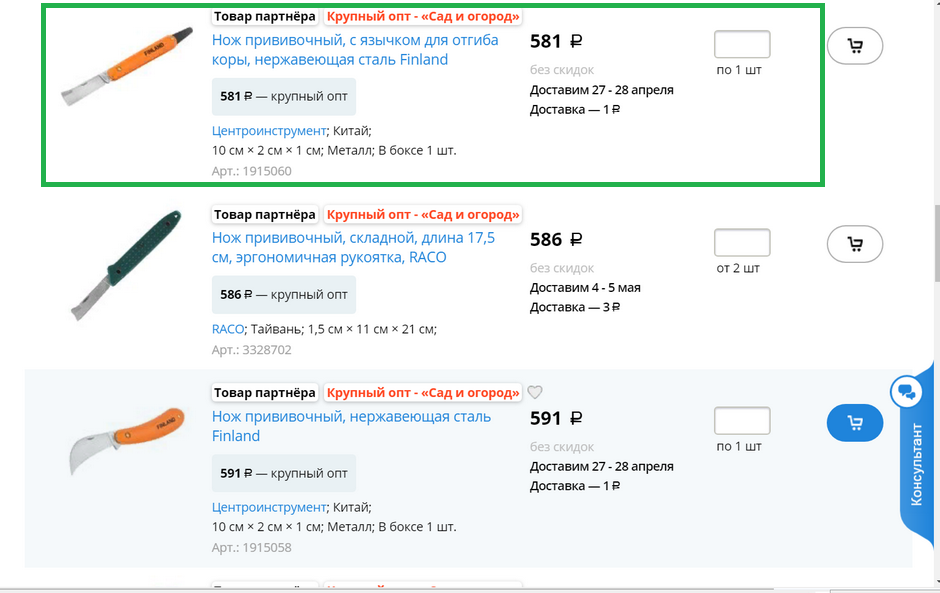Enter quantity box for 591 ₽ knife
The image size is (940, 593).
pos(742,421)
